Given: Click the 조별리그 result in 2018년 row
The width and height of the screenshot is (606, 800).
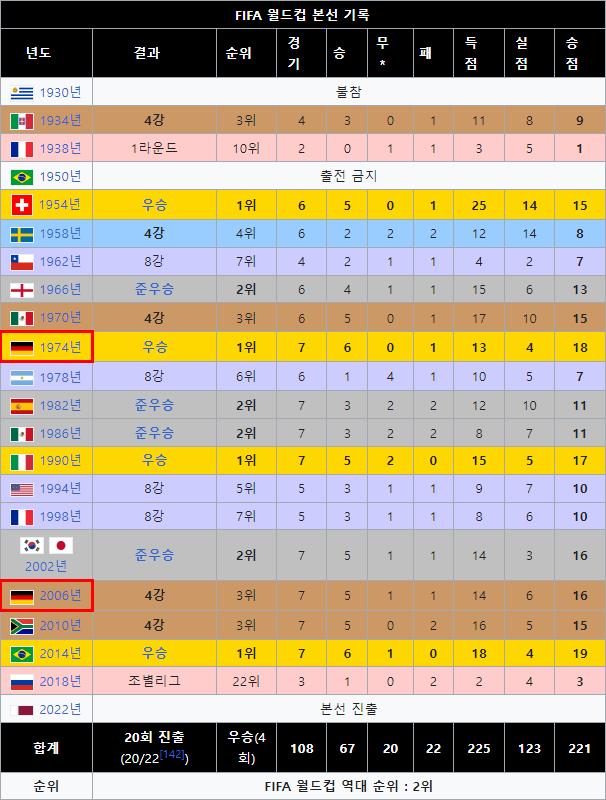Looking at the screenshot, I should (155, 681).
